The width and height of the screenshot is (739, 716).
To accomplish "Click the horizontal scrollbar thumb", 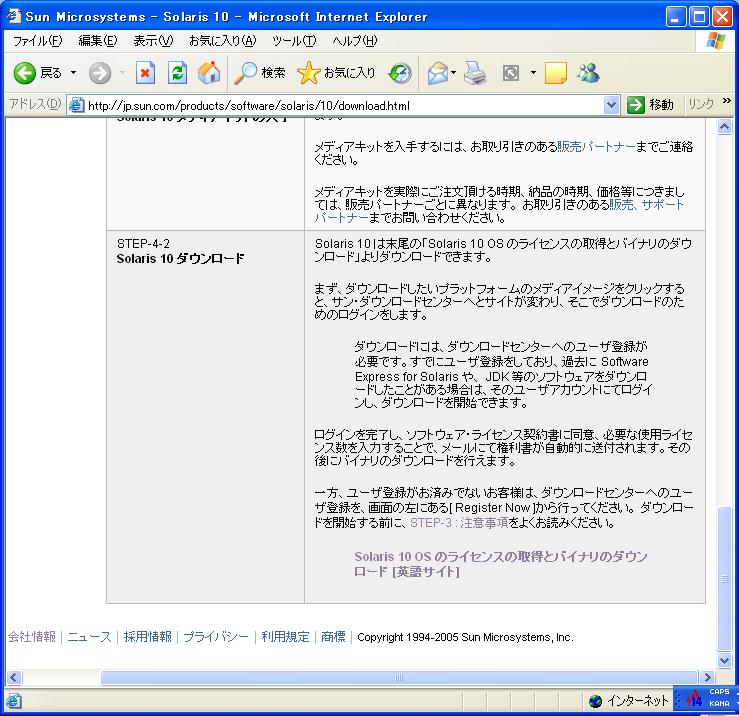I will 399,677.
